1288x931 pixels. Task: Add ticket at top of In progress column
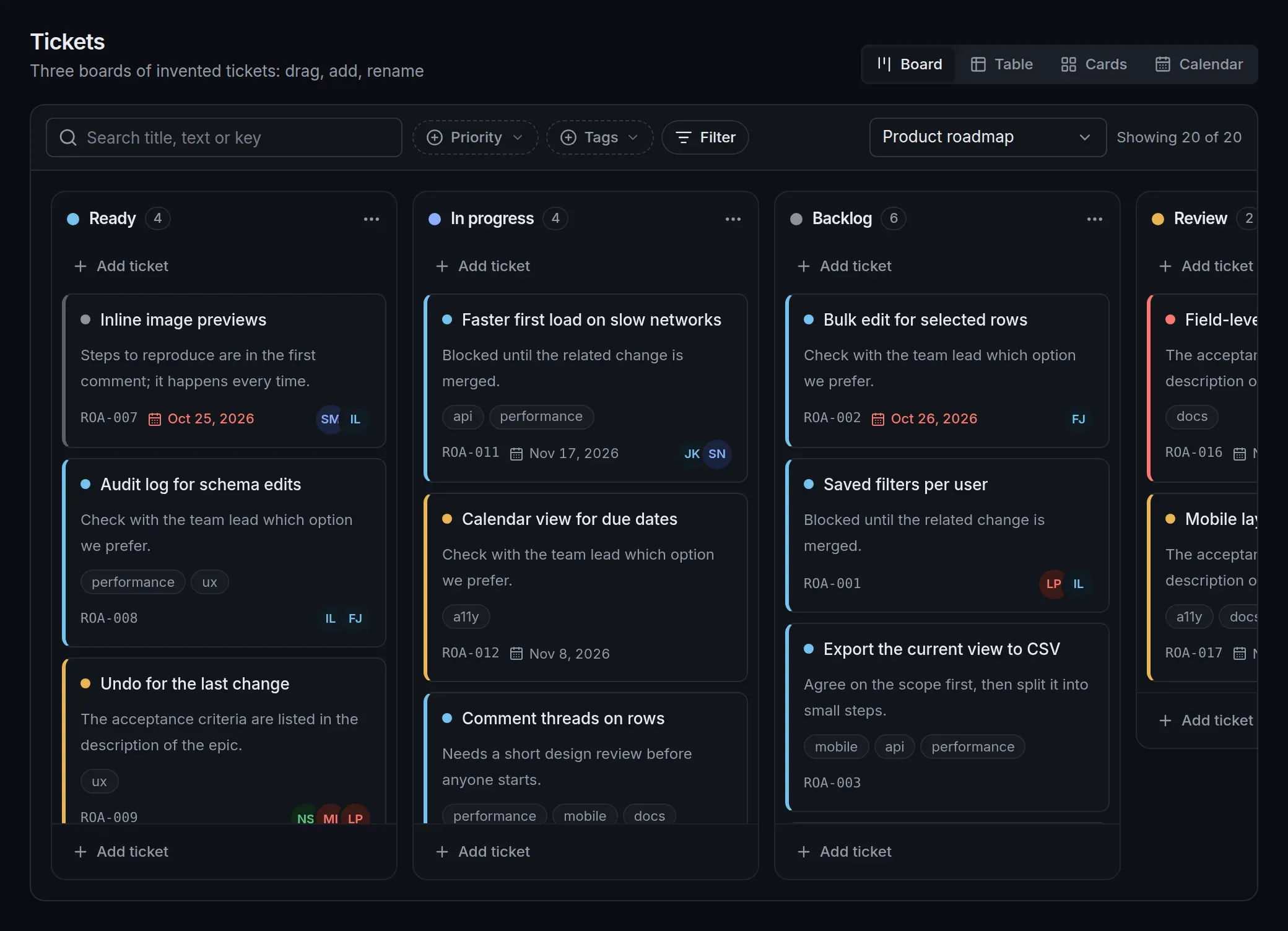pyautogui.click(x=586, y=266)
